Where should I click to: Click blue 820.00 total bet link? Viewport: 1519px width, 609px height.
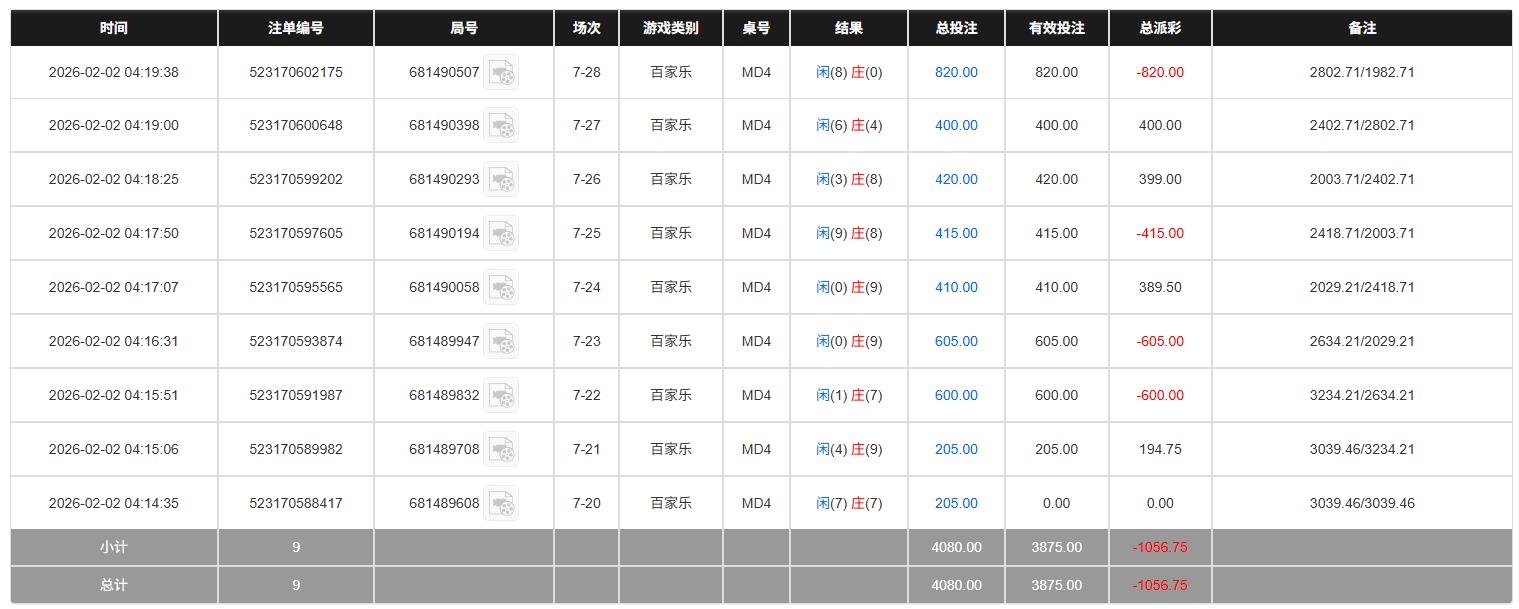pos(956,72)
